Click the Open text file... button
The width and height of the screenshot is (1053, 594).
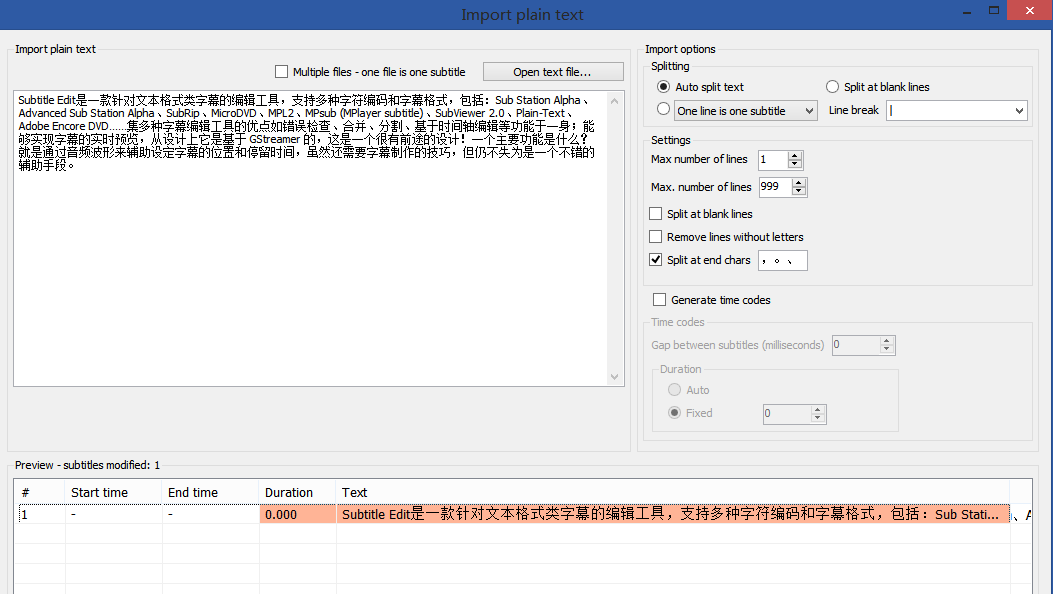pos(553,72)
